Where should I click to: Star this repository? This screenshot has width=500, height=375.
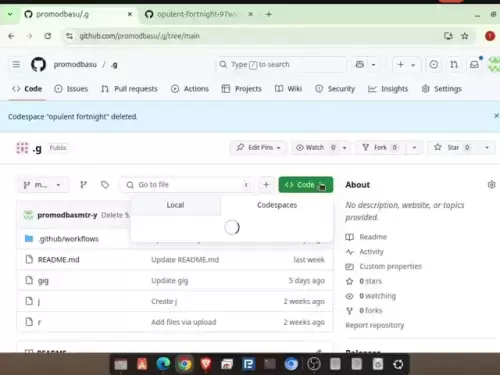coord(453,147)
